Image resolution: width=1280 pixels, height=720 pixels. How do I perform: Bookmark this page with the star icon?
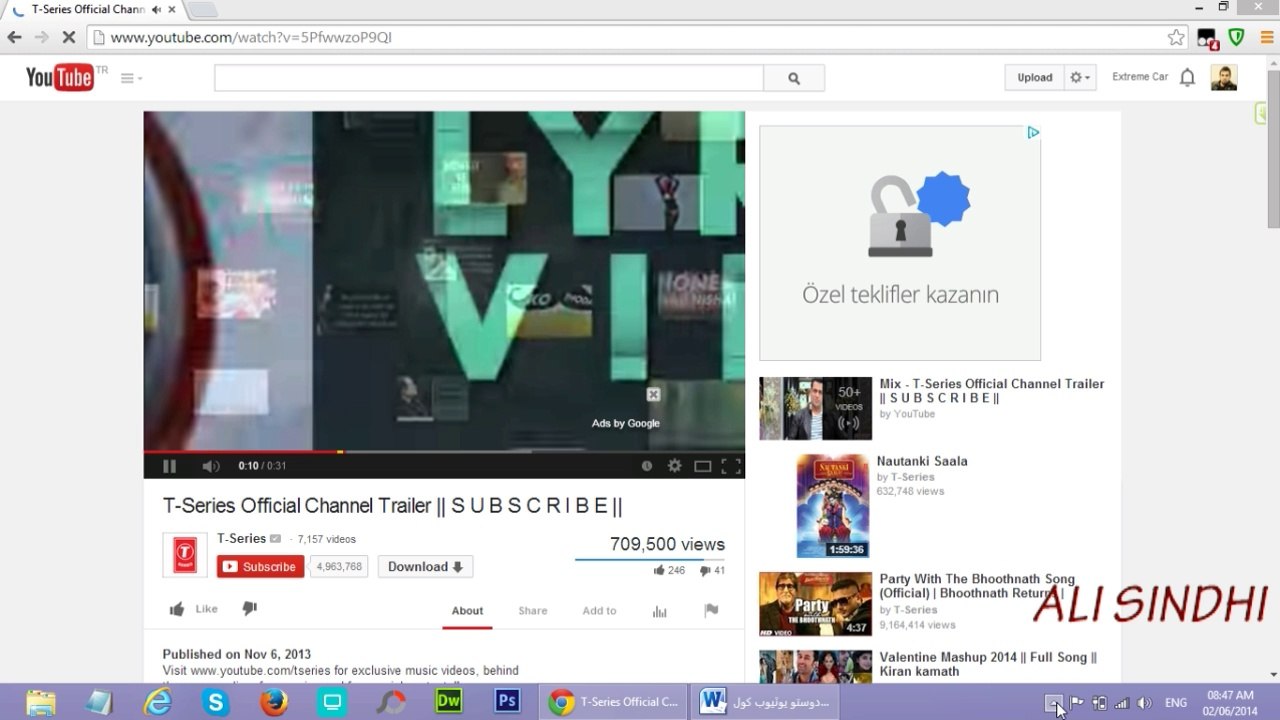pos(1176,37)
